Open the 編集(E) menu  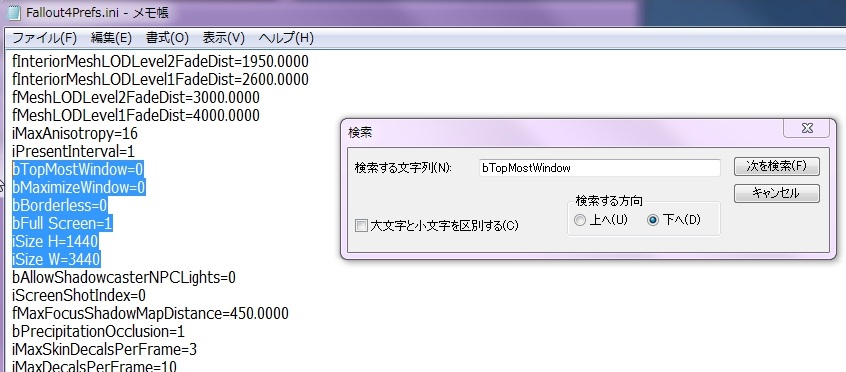(x=111, y=38)
